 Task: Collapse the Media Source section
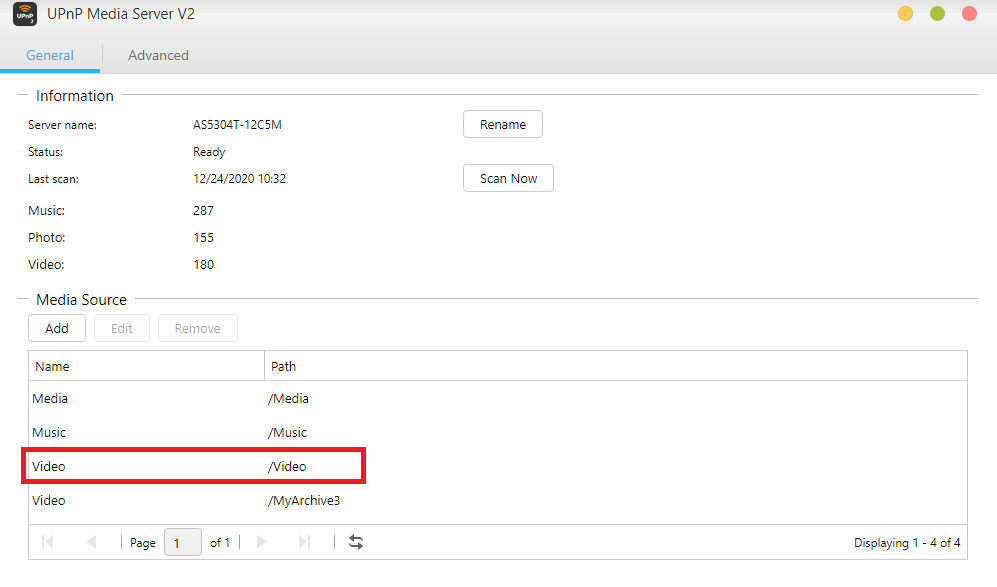23,299
